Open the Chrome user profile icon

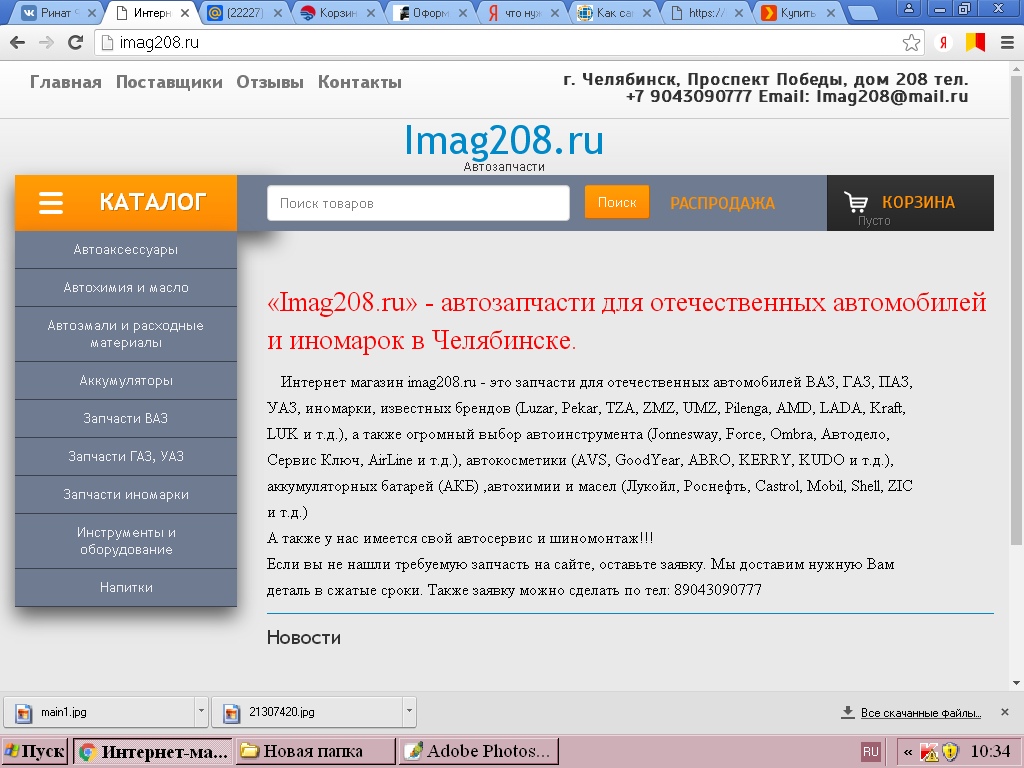(908, 8)
